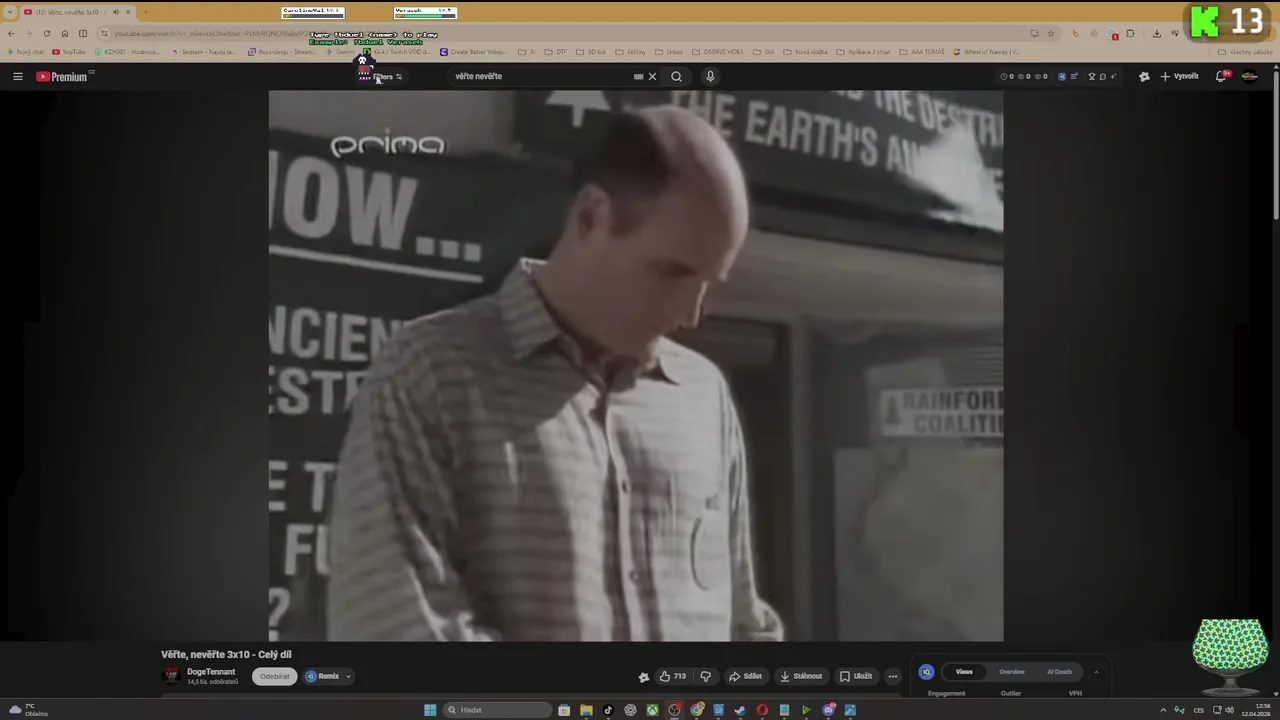Open the 'Wheel of Names' bookmark
This screenshot has width=1280, height=720.
click(x=986, y=52)
